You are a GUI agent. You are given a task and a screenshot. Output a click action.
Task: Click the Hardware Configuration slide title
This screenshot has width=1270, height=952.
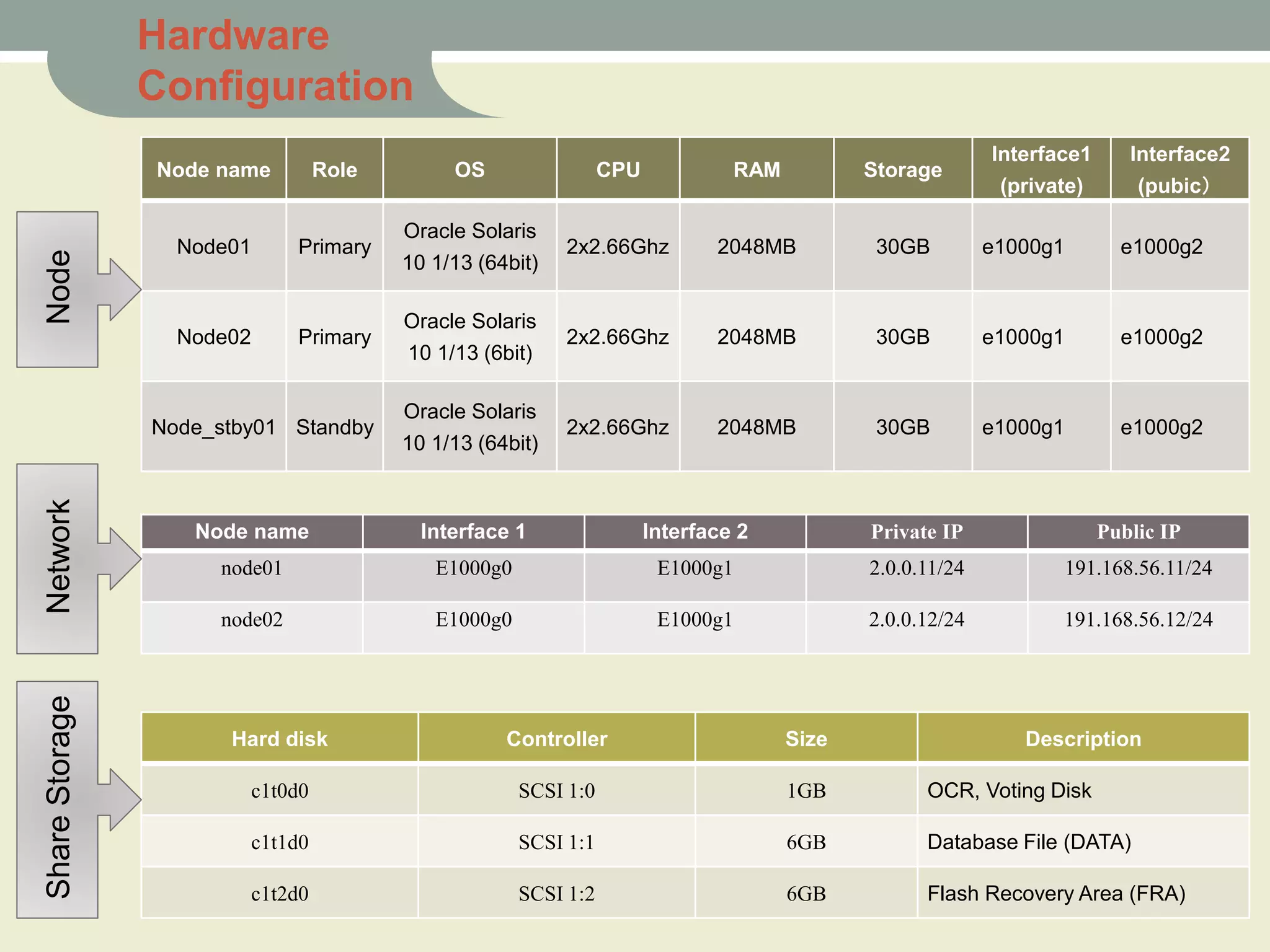pos(275,60)
